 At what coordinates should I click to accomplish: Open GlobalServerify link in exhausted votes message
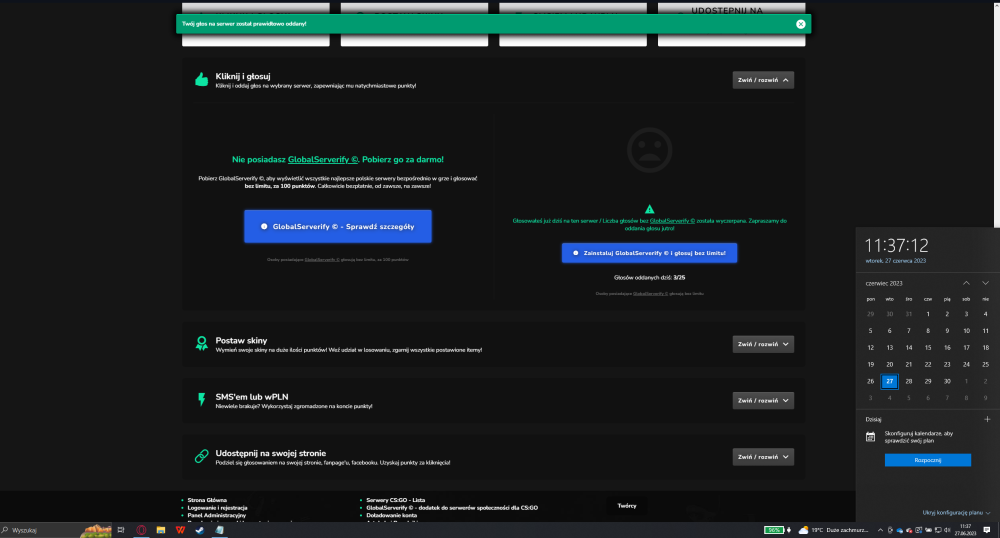point(672,221)
